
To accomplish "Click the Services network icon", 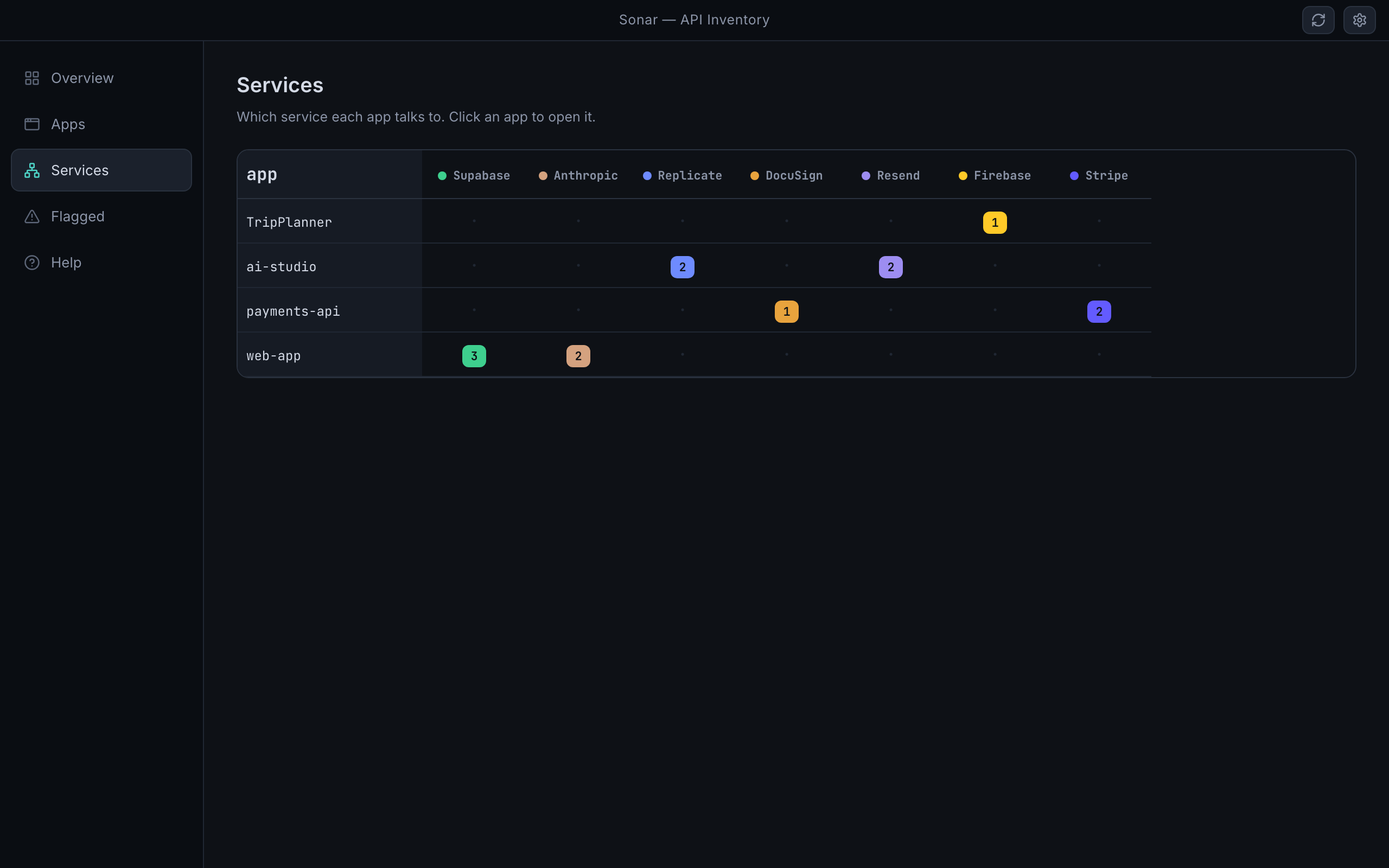I will click(32, 170).
